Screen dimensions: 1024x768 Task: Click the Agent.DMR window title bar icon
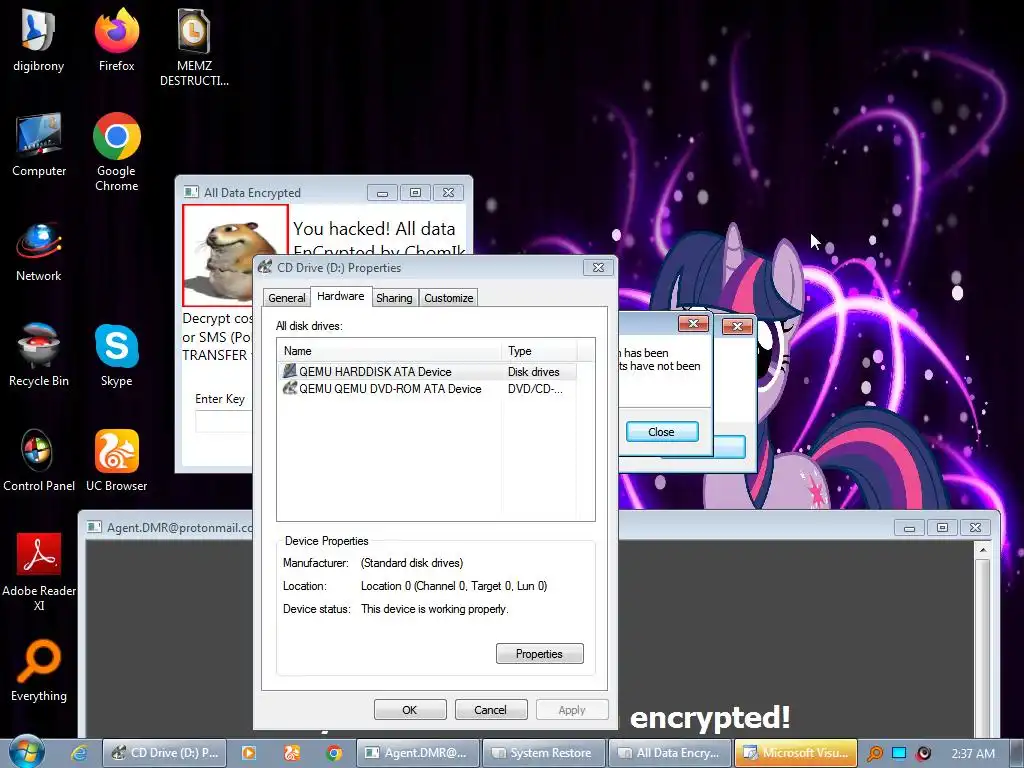[94, 527]
